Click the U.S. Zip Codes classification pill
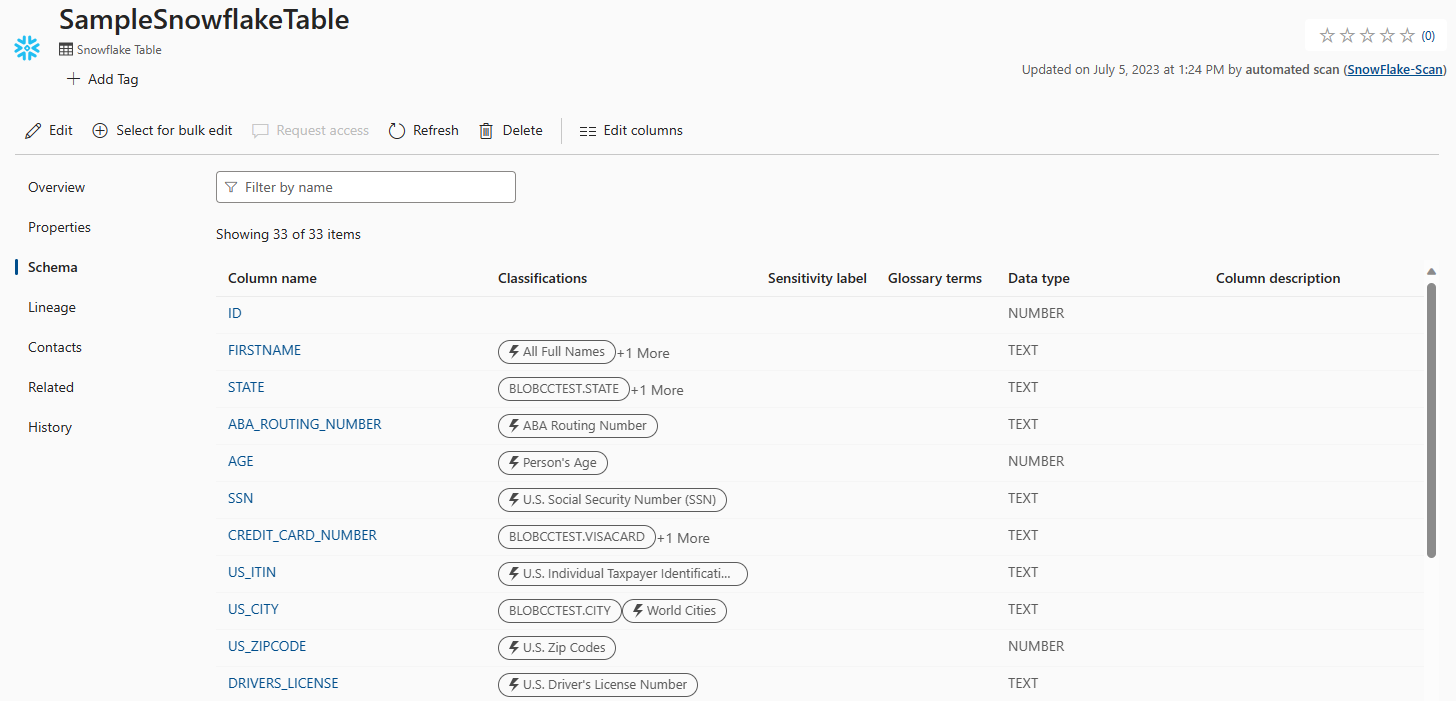 tap(556, 647)
